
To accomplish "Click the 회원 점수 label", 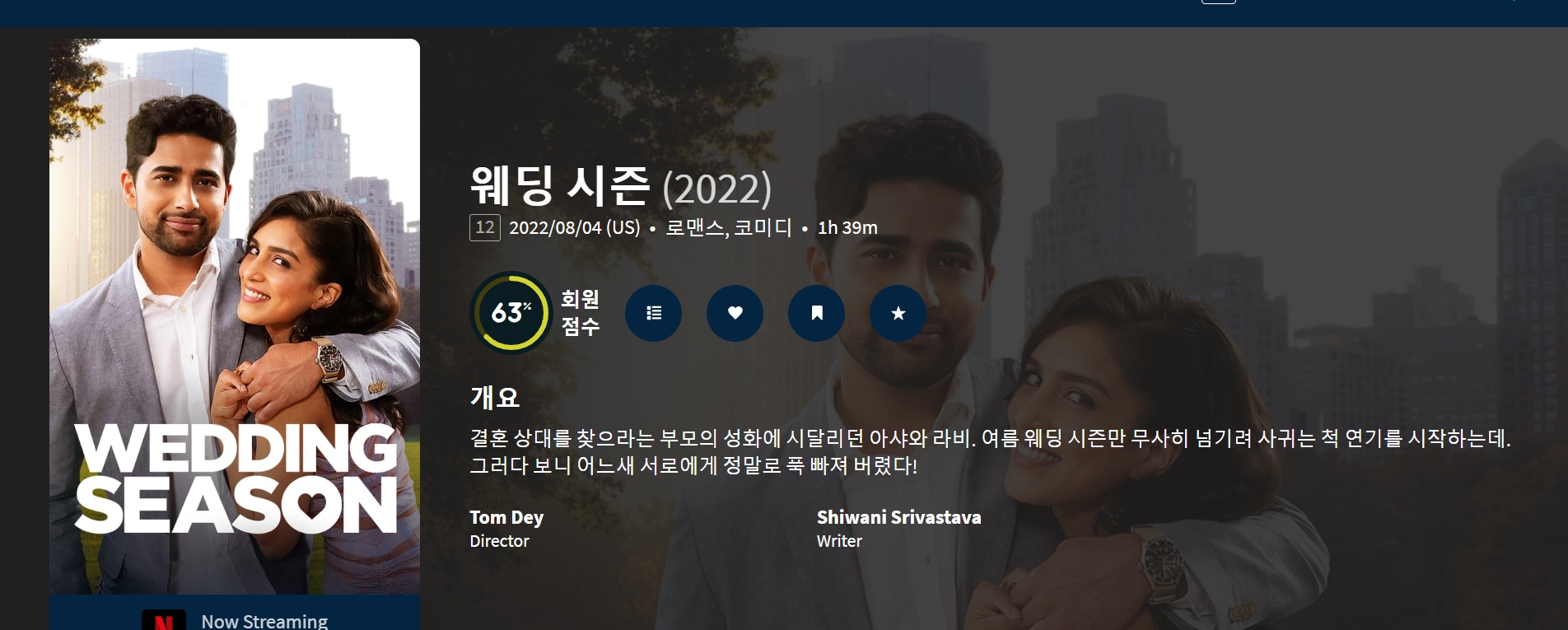I will pyautogui.click(x=581, y=313).
